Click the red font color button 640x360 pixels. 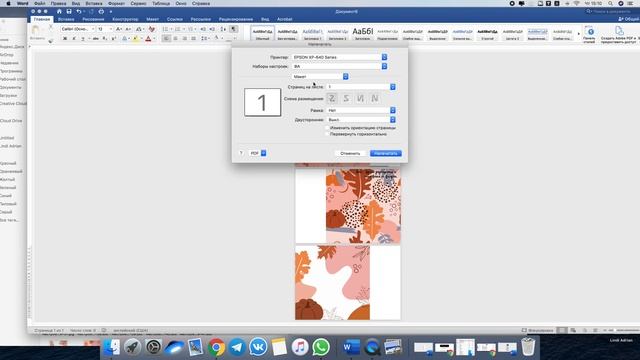tap(148, 38)
